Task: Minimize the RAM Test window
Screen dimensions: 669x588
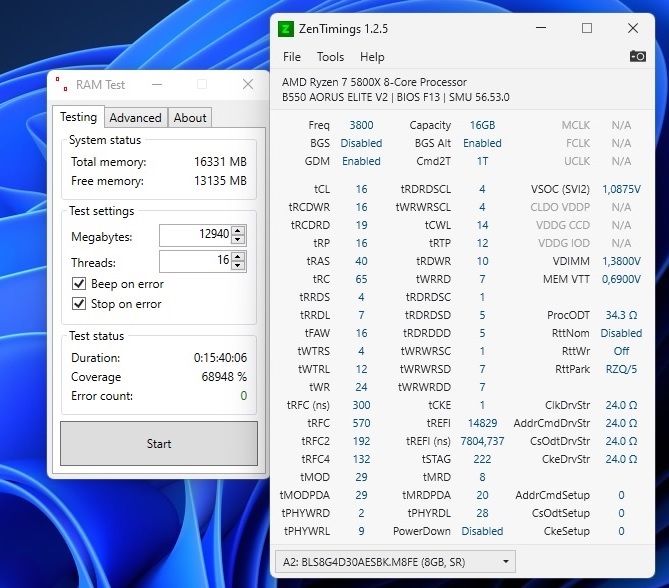Action: click(157, 84)
